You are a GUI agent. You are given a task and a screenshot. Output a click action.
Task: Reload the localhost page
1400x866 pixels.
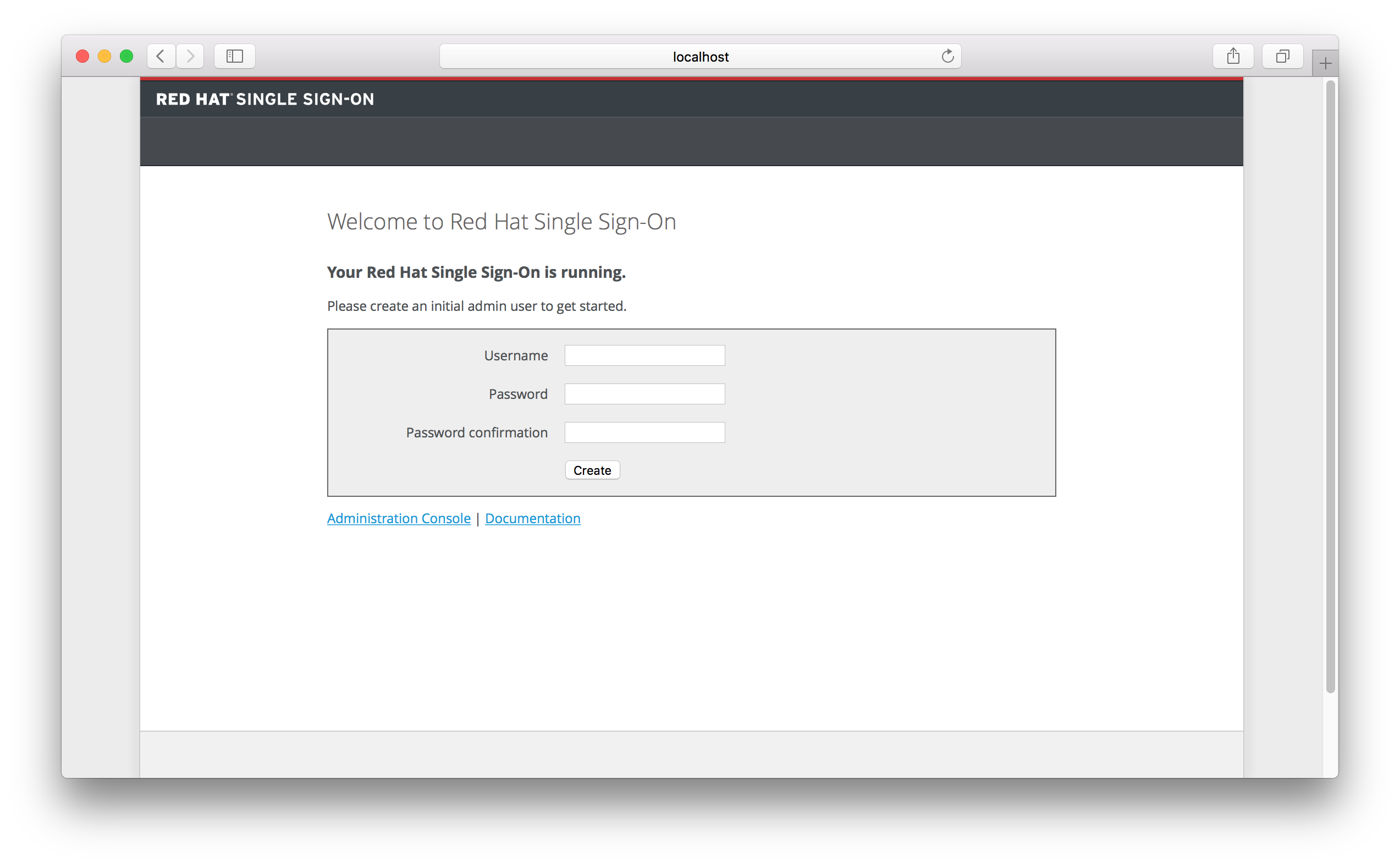(947, 56)
